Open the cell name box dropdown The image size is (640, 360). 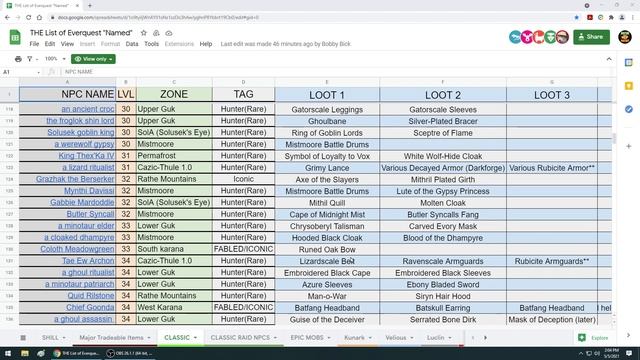(39, 72)
